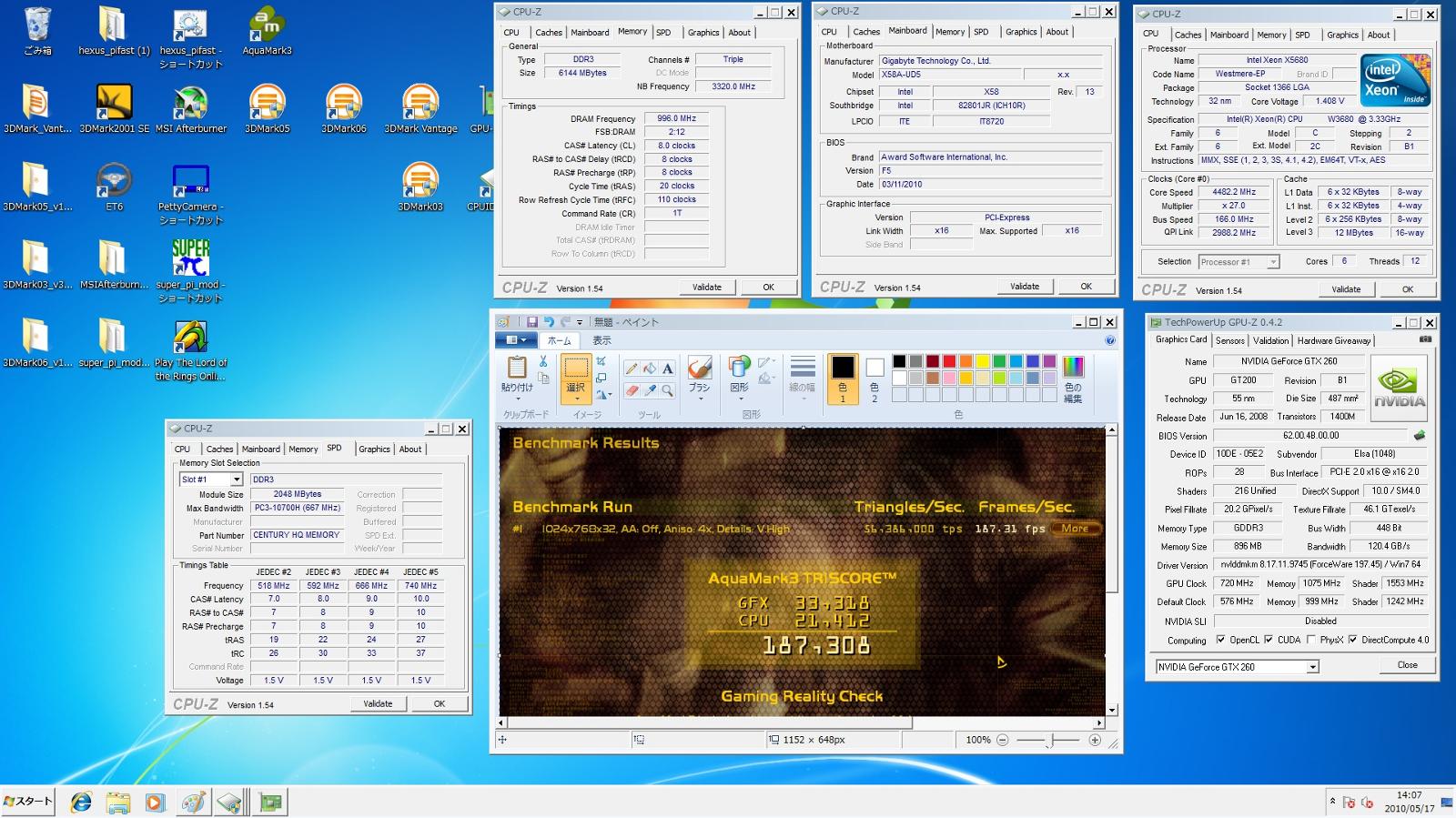This screenshot has height=818, width=1456.
Task: Select the Text tool in Paint
Action: coord(667,369)
